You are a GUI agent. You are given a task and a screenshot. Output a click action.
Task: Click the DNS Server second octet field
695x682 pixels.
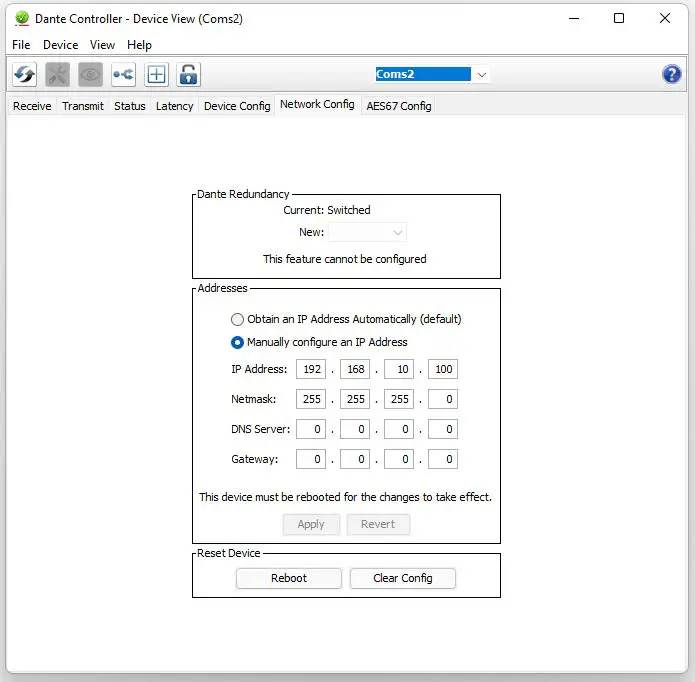[x=355, y=429]
